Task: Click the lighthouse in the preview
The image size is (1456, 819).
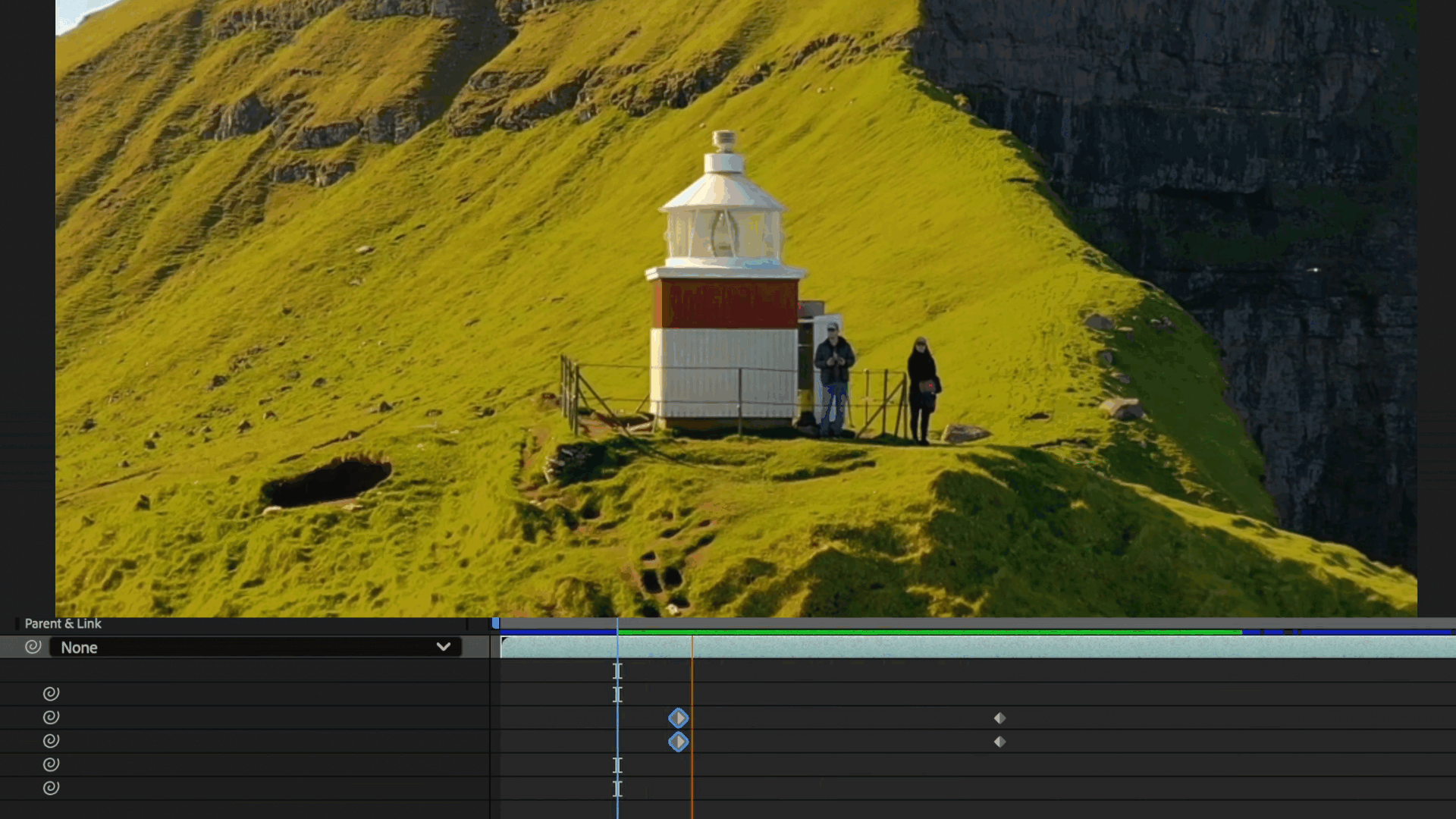Action: (724, 303)
